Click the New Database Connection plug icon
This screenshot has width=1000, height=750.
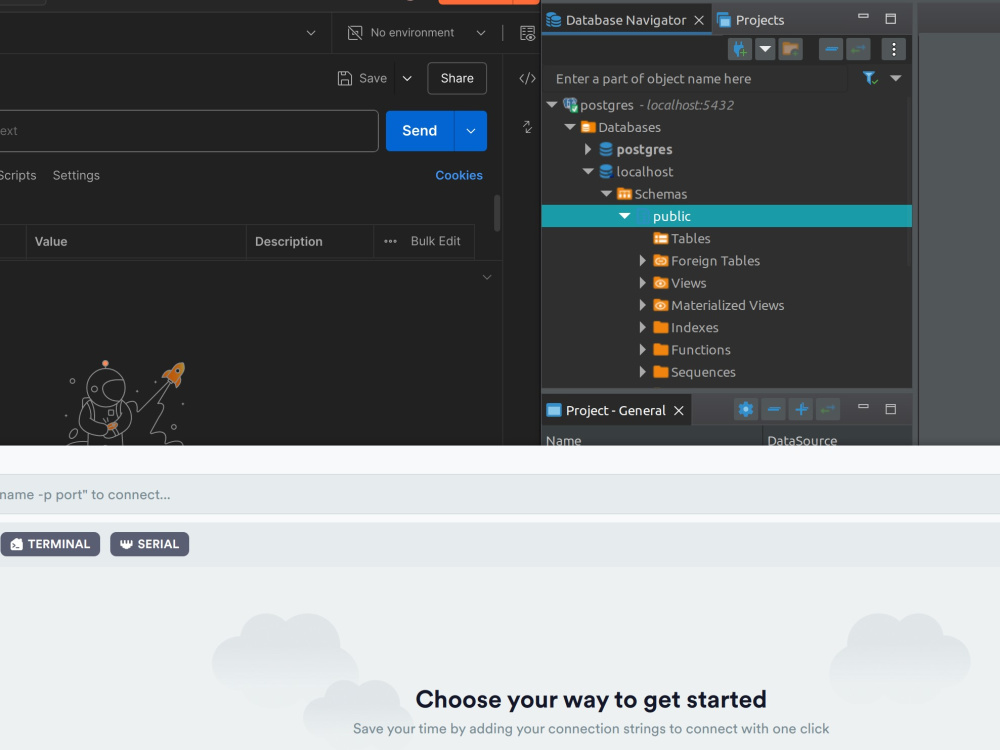(x=740, y=49)
